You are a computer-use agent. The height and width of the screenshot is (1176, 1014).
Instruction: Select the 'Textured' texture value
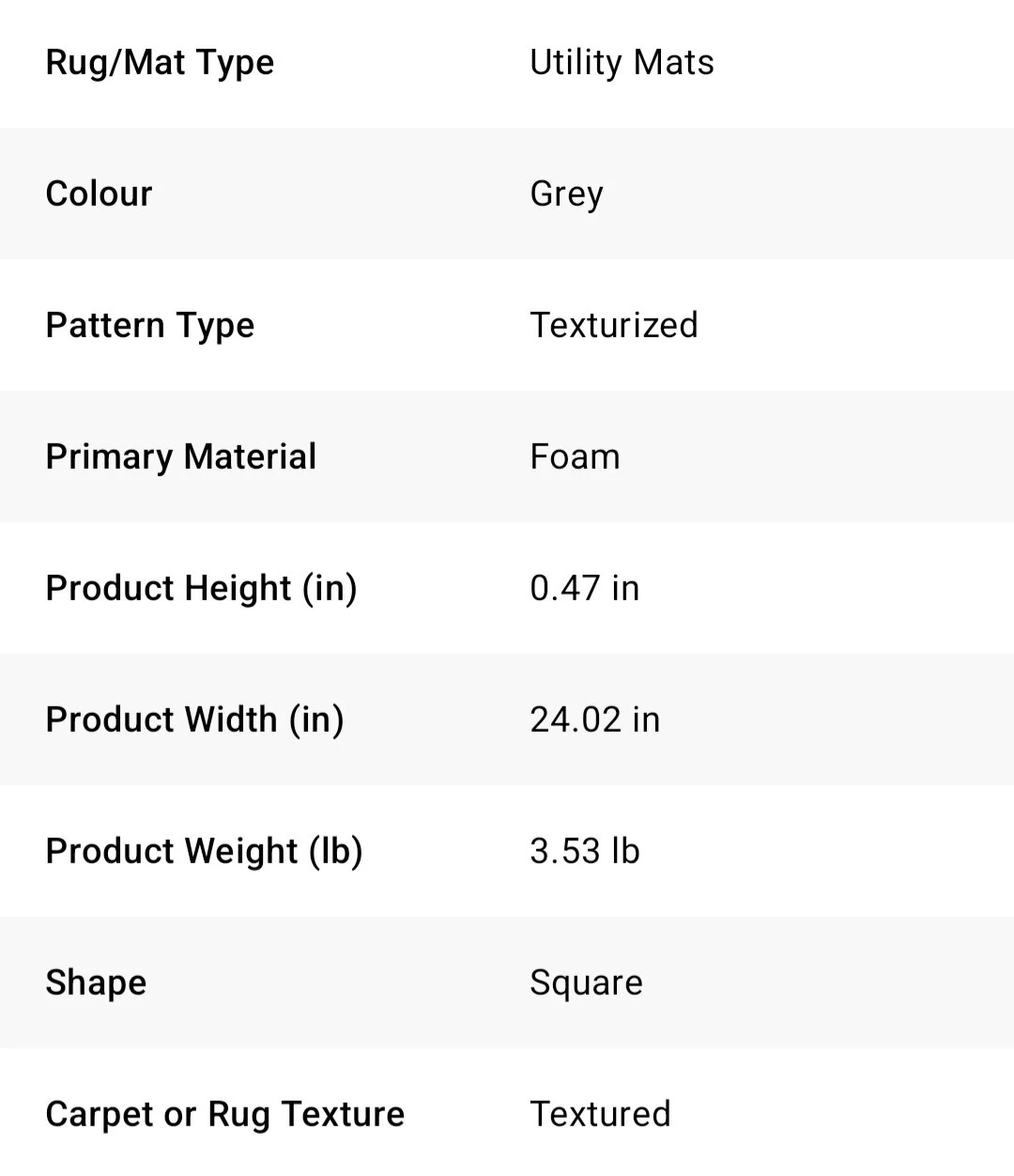[600, 1115]
